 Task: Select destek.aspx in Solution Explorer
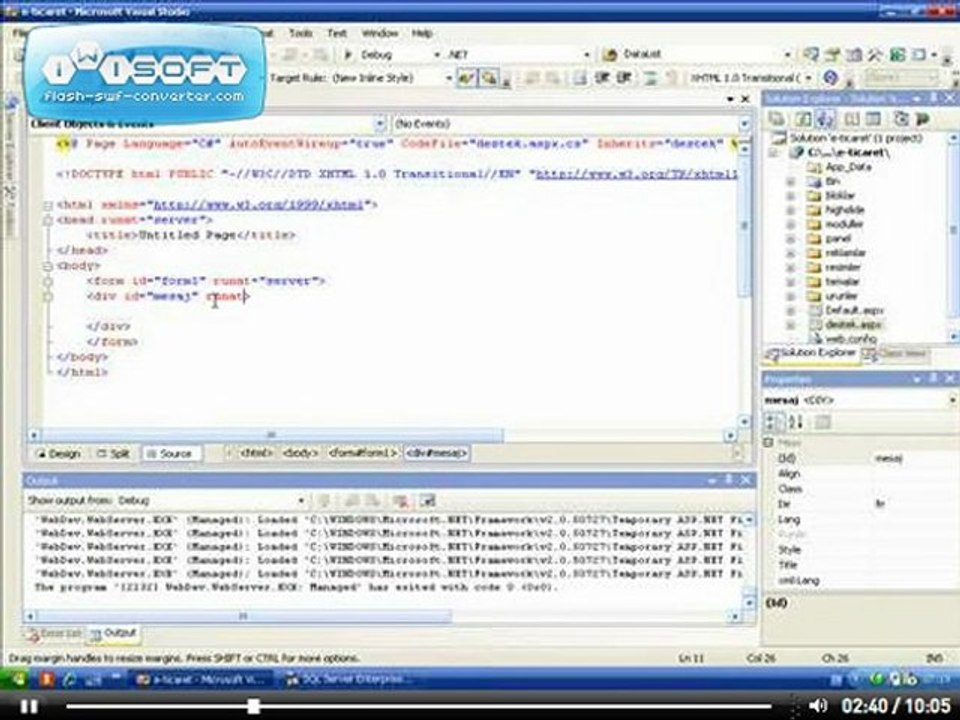[x=854, y=325]
